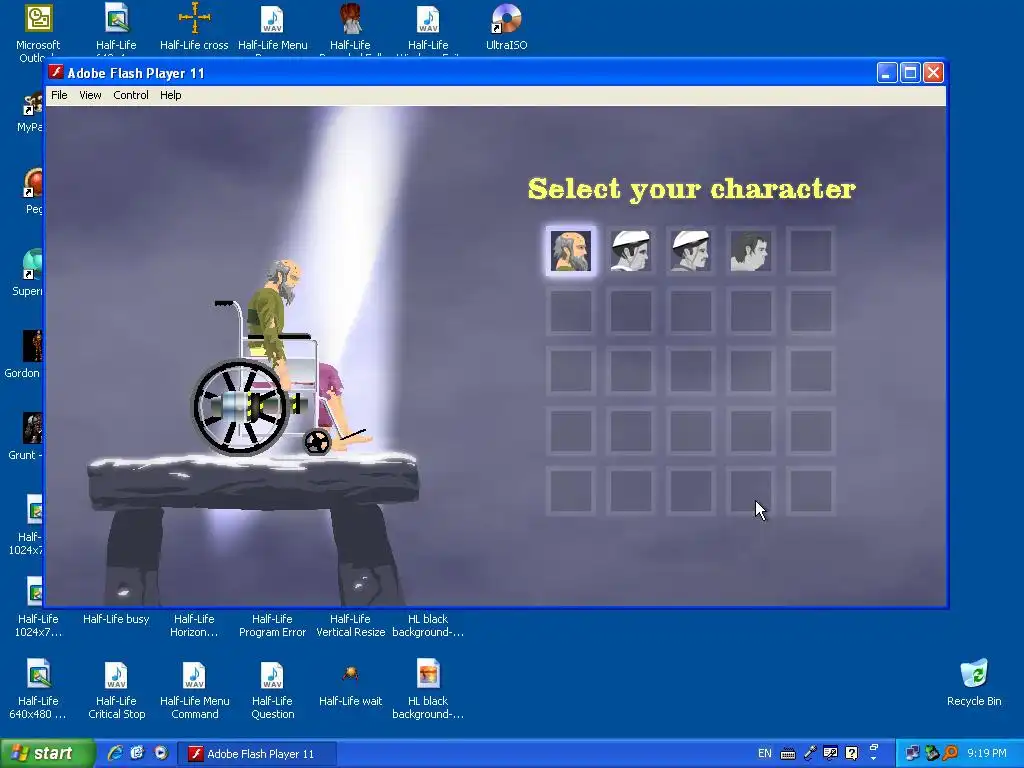The width and height of the screenshot is (1024, 768).
Task: Click the language bar help question icon
Action: [852, 753]
